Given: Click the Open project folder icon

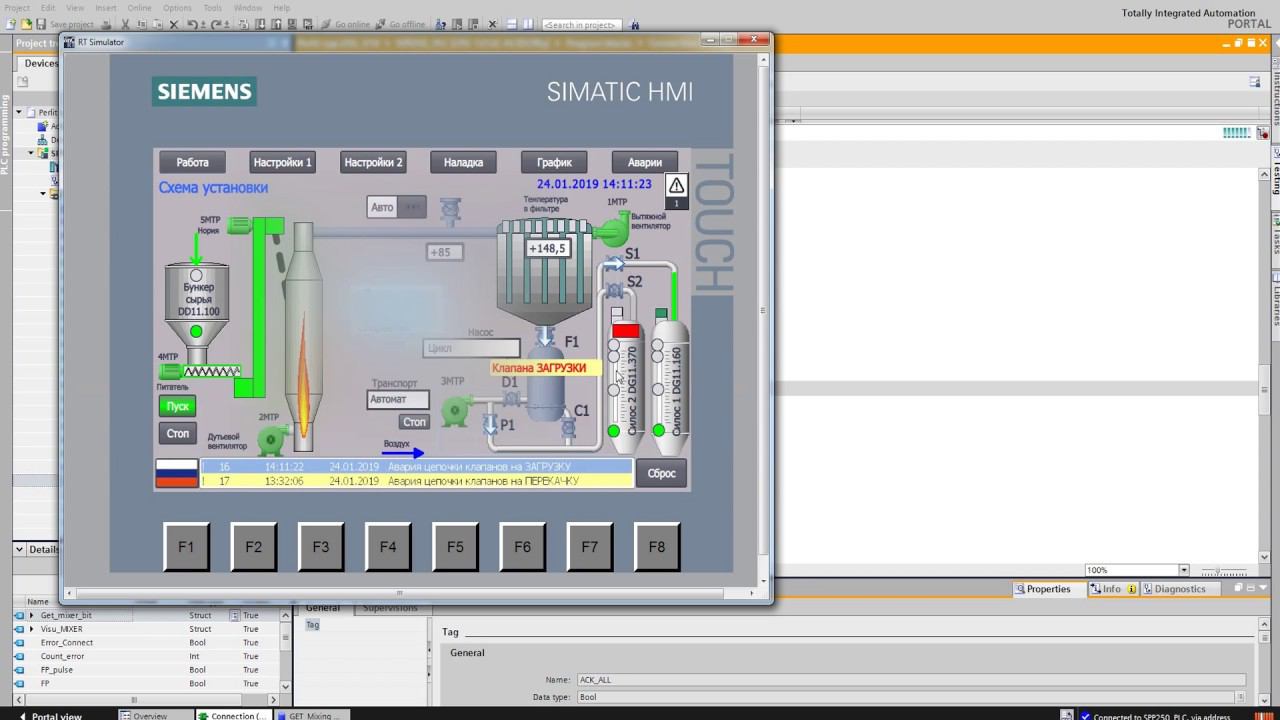Looking at the screenshot, I should (x=26, y=24).
